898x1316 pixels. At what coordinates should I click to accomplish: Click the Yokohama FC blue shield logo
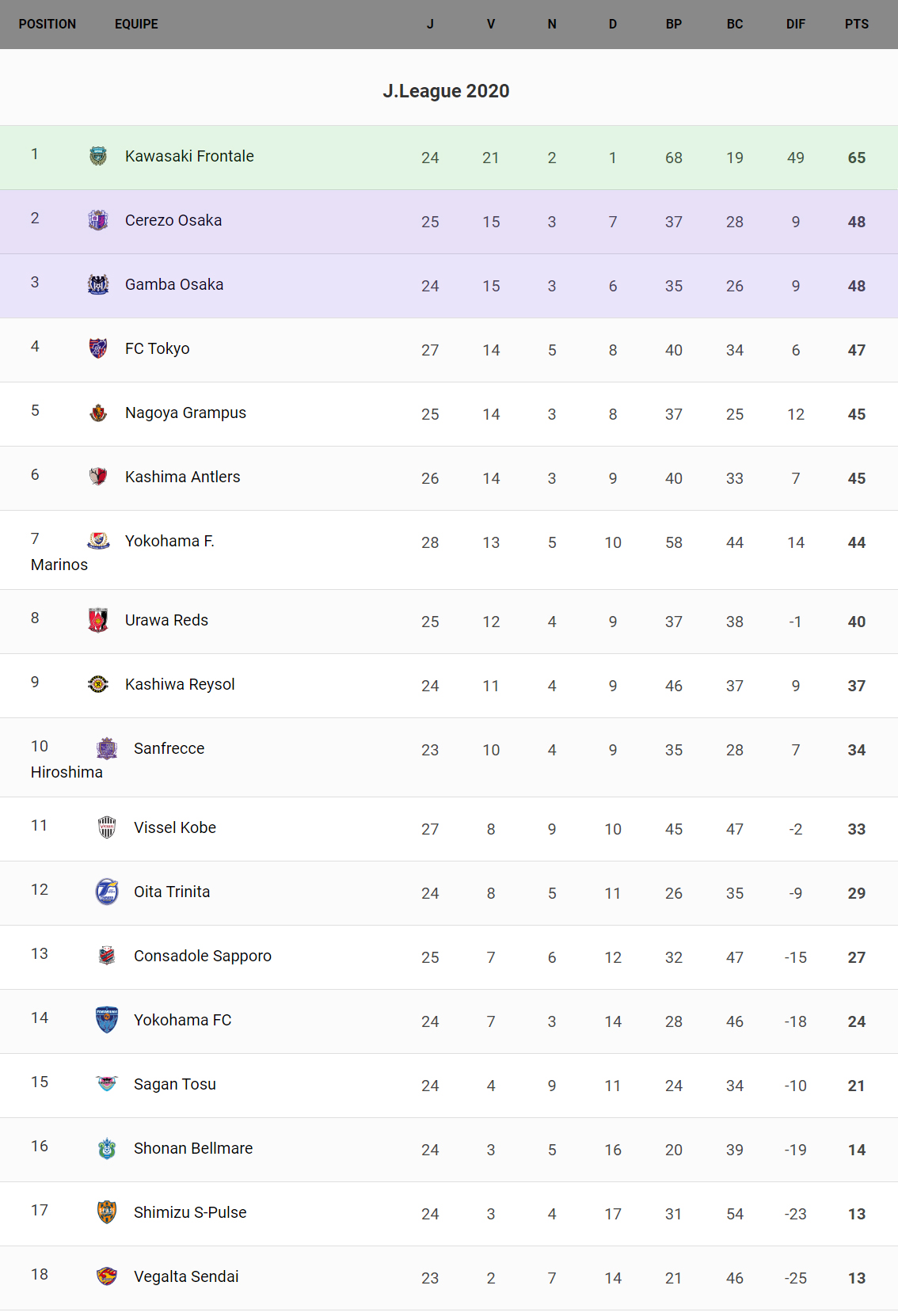(107, 1020)
